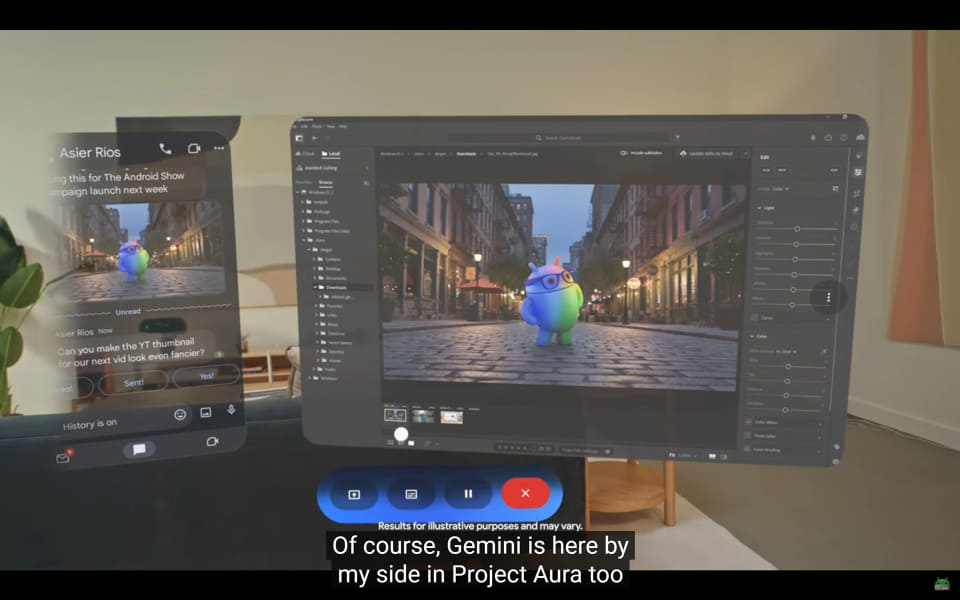Click the help question-mark icon at the editor's top right
Image resolution: width=960 pixels, height=600 pixels.
point(844,138)
